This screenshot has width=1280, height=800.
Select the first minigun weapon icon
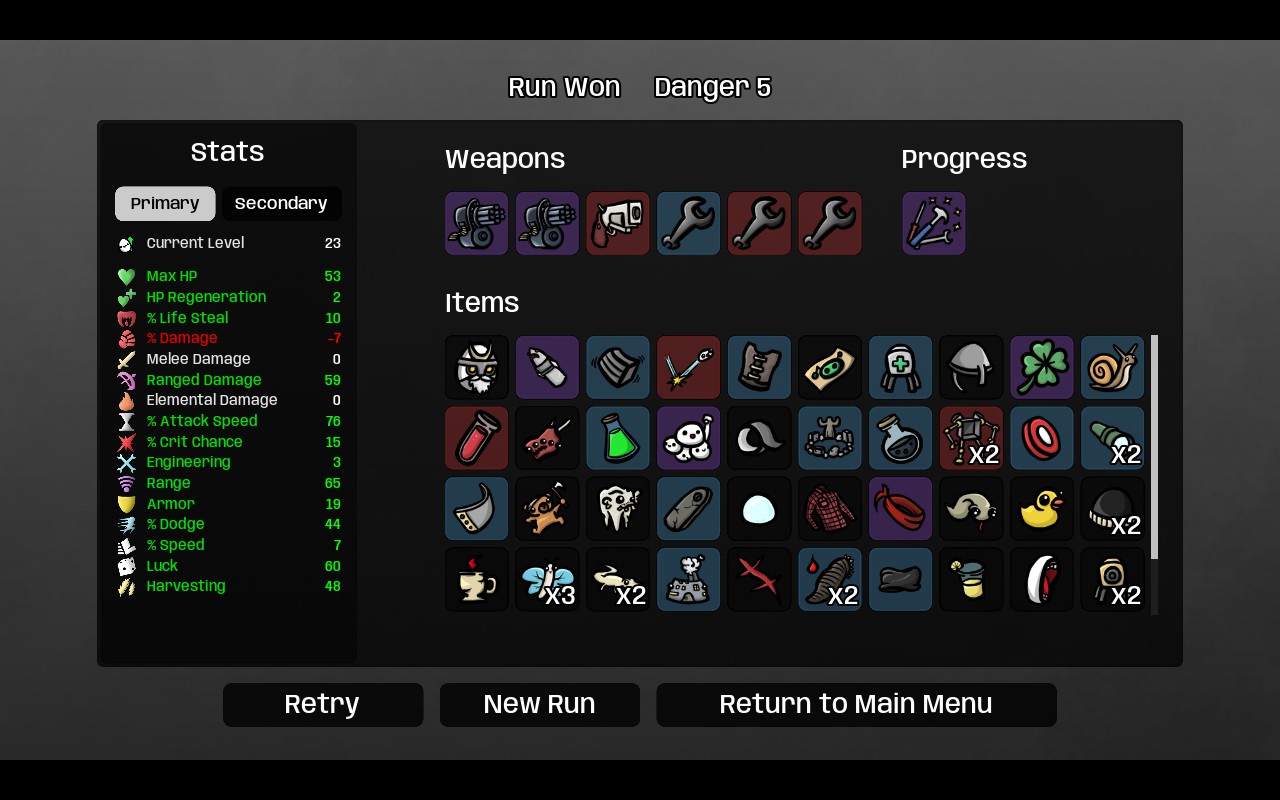point(477,224)
